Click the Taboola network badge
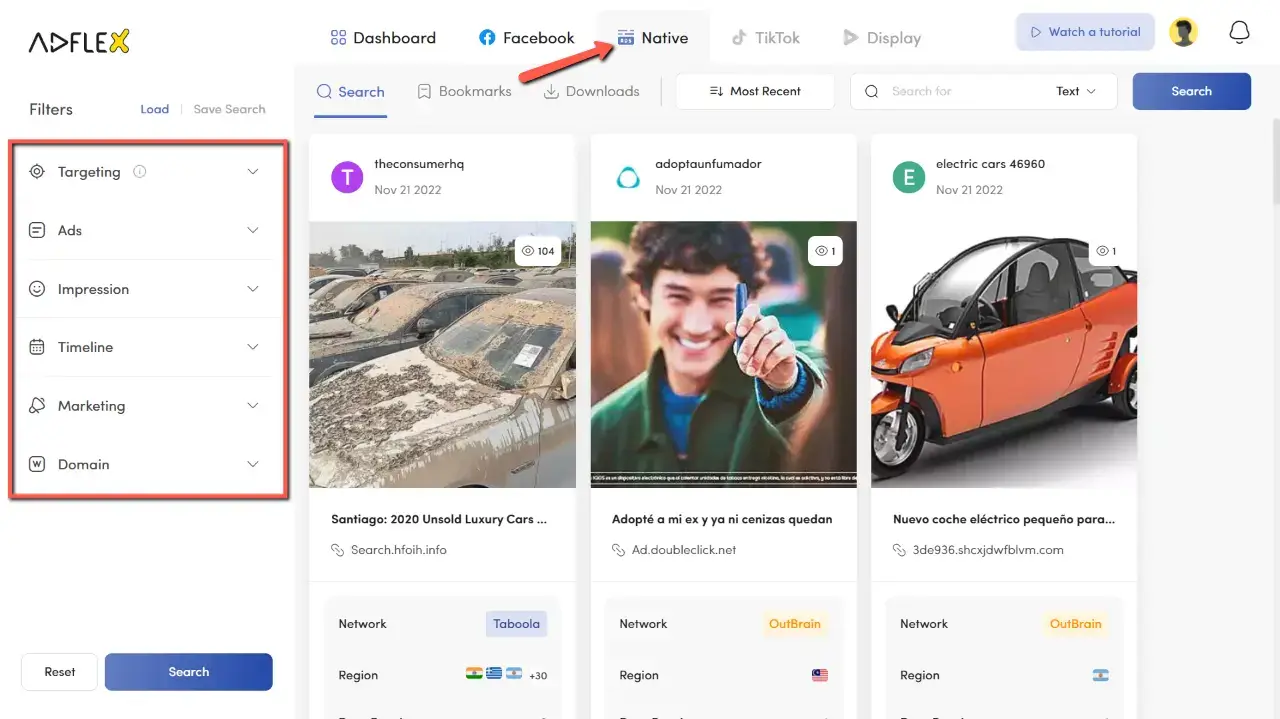Screen dimensions: 1280x719 [x=516, y=623]
